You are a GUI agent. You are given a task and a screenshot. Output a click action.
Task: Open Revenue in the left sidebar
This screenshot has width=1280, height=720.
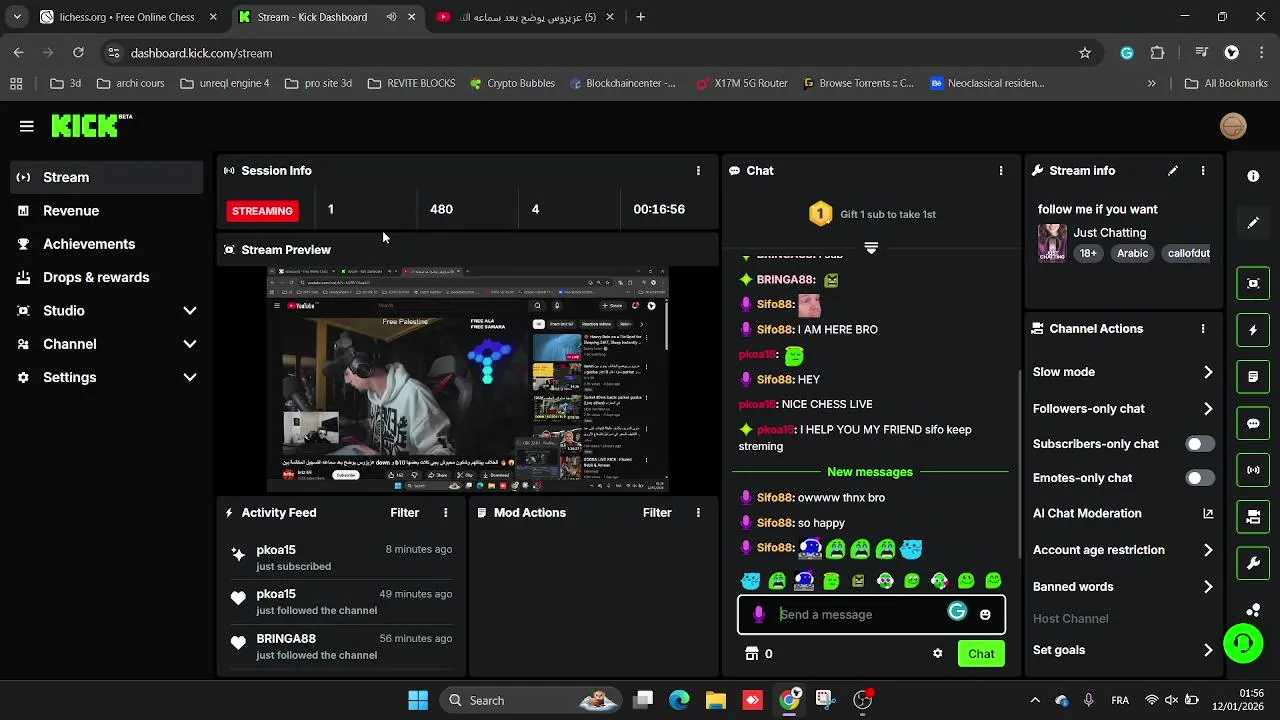[106, 211]
